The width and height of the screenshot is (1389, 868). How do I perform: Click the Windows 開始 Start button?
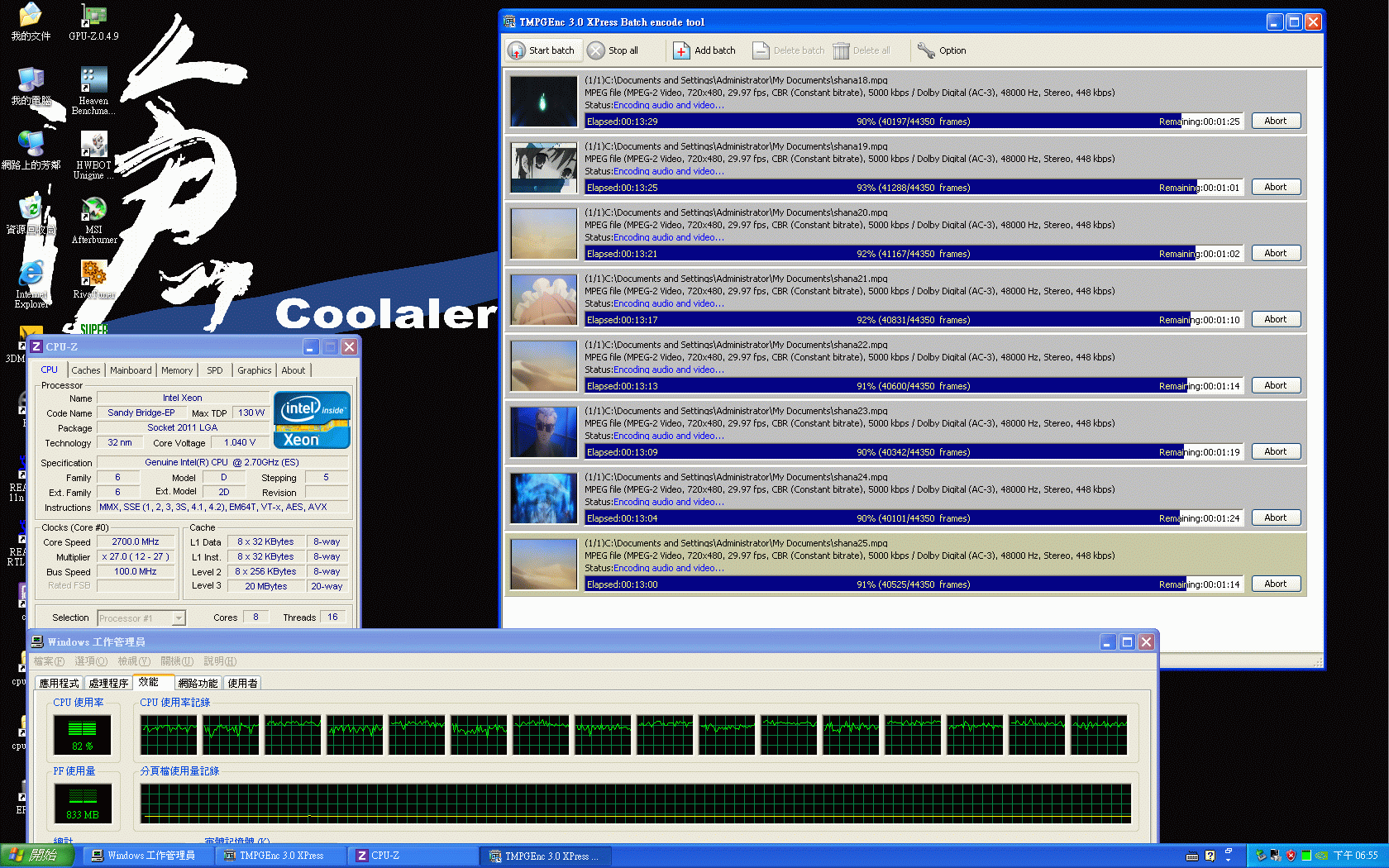tap(37, 856)
